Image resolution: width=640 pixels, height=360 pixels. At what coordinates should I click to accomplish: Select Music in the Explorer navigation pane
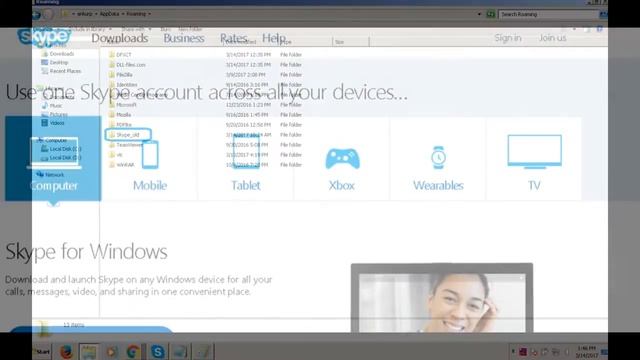point(56,106)
